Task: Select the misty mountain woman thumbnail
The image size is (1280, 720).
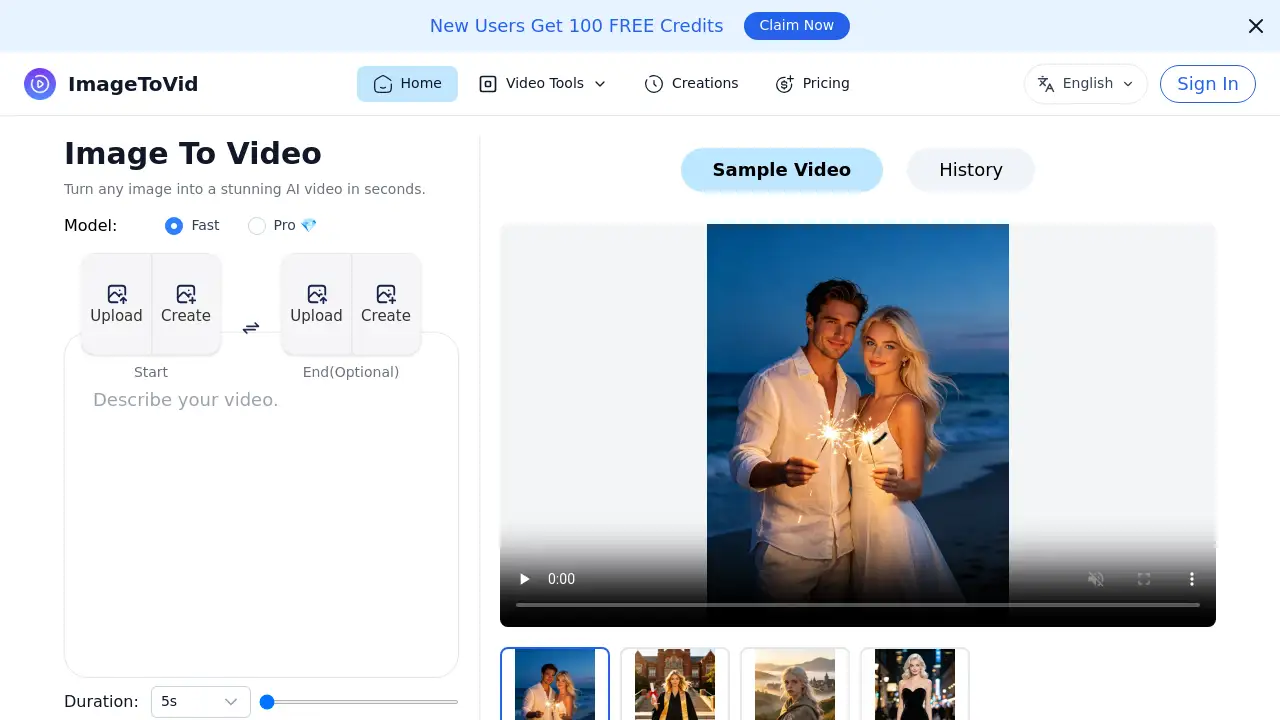Action: 795,685
